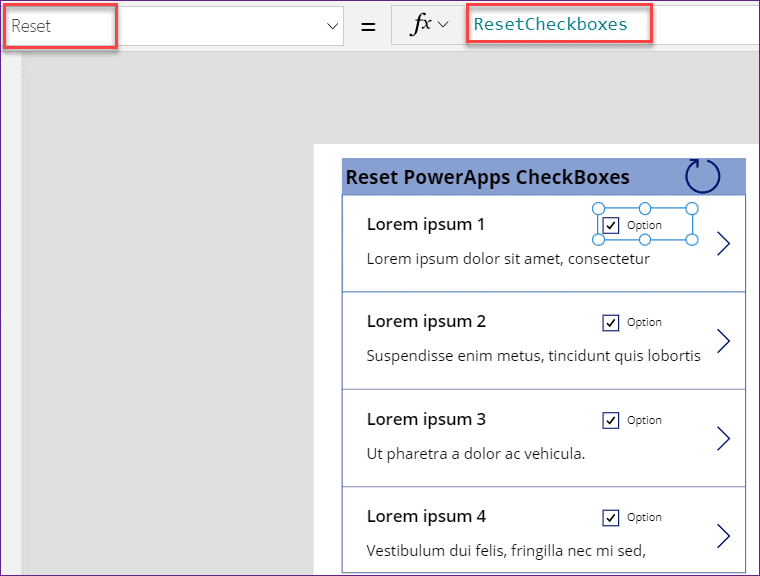Open the Lorem ipsum 4 chevron arrow
This screenshot has height=576, width=760.
point(723,536)
